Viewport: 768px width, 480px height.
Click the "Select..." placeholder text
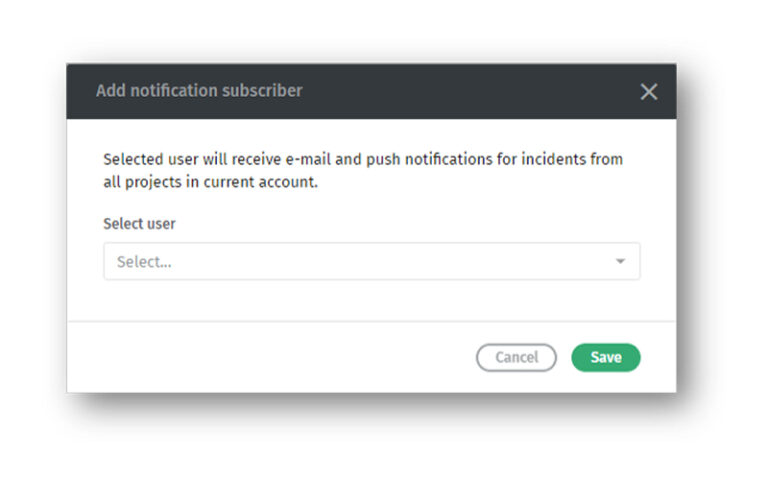coord(144,262)
